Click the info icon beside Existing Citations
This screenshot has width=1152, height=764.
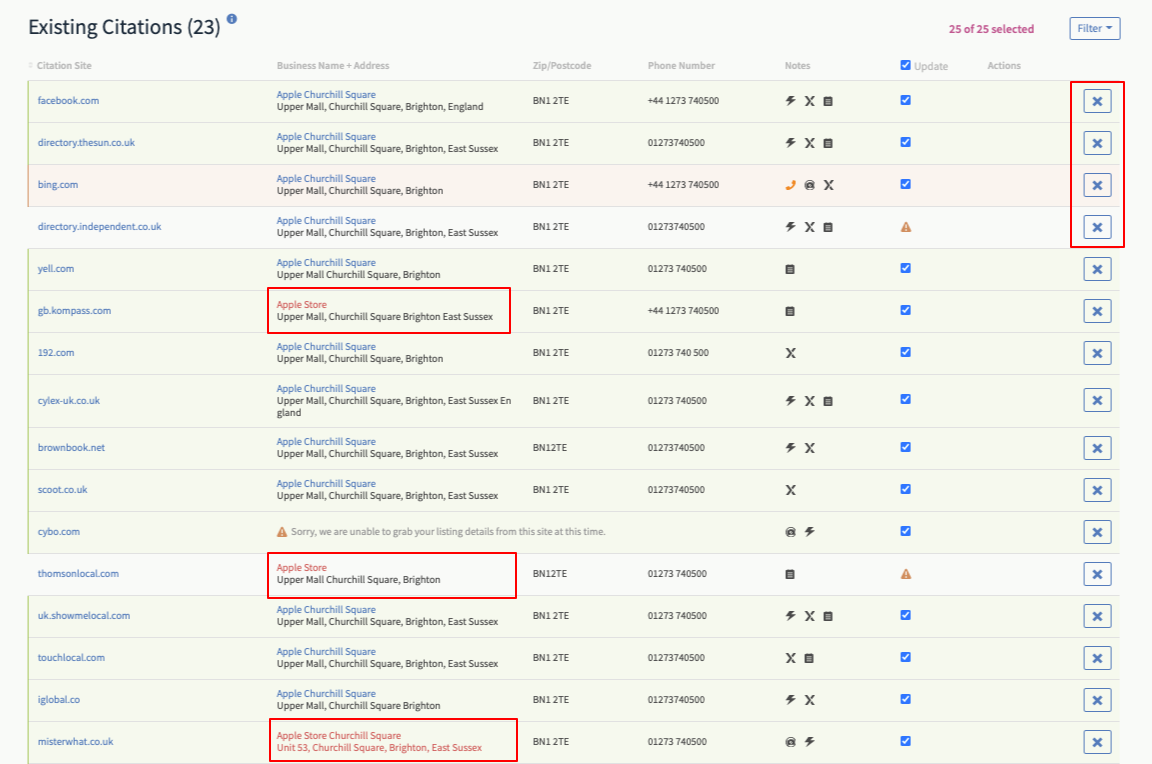(x=232, y=19)
